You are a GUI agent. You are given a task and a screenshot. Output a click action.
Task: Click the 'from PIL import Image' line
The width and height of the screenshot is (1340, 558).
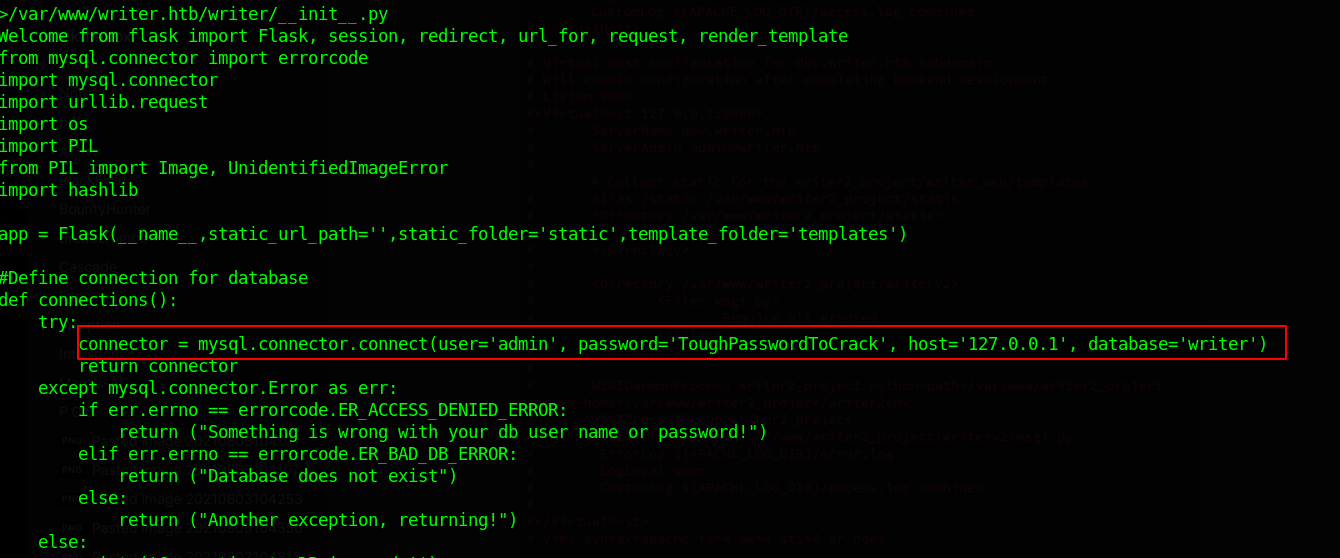(x=224, y=168)
